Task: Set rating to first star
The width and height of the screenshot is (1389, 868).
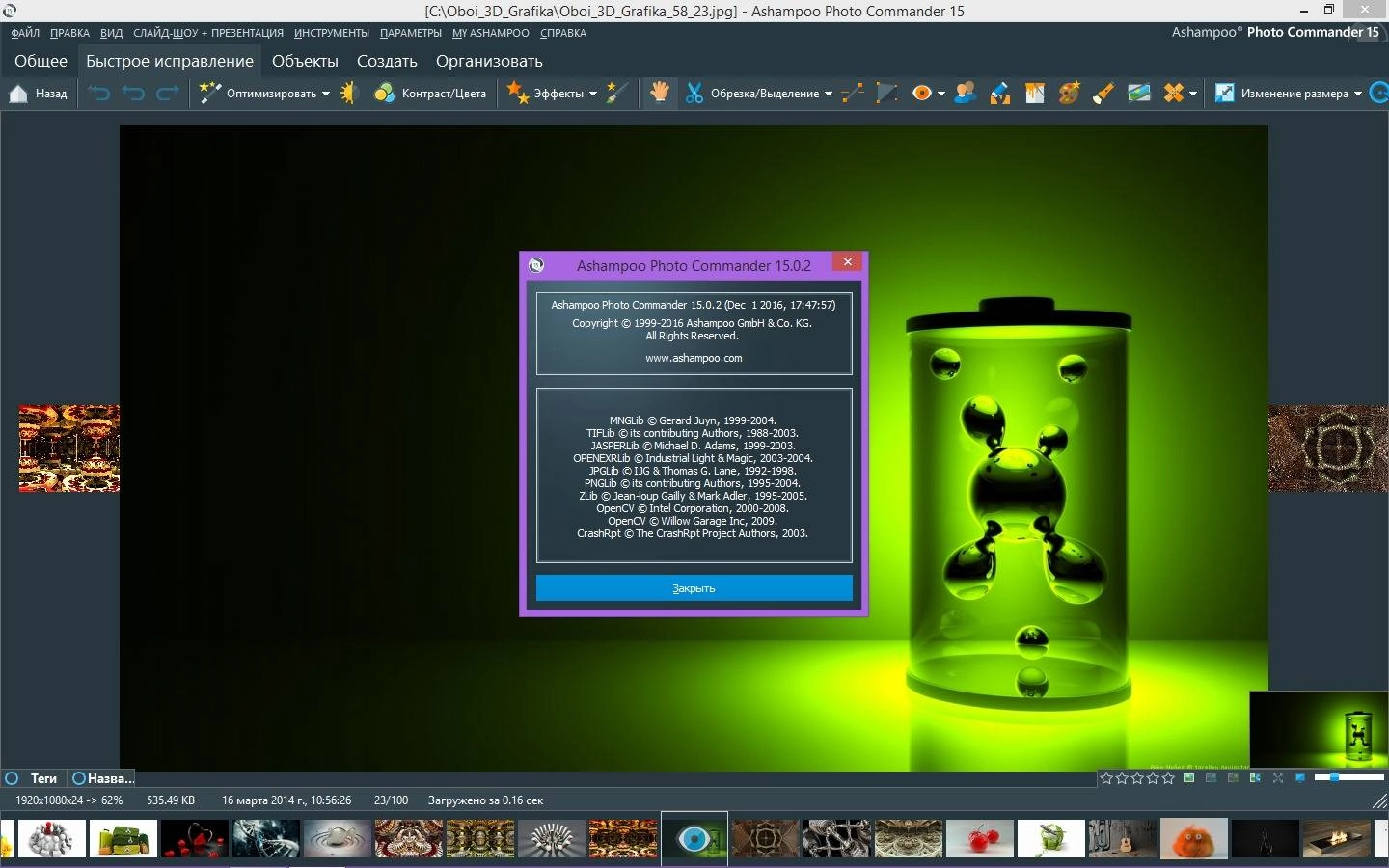Action: (1106, 777)
